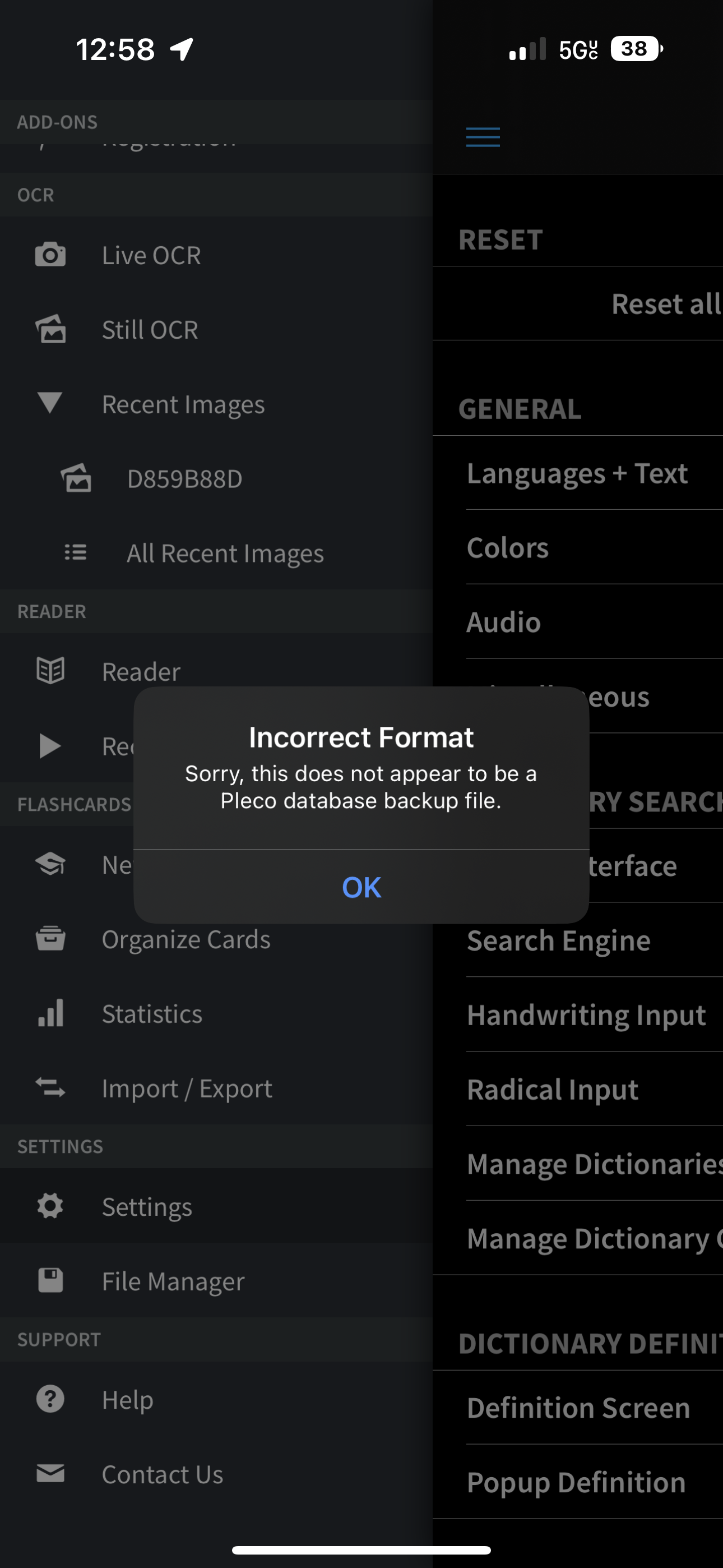Open Live OCR camera icon

(50, 255)
